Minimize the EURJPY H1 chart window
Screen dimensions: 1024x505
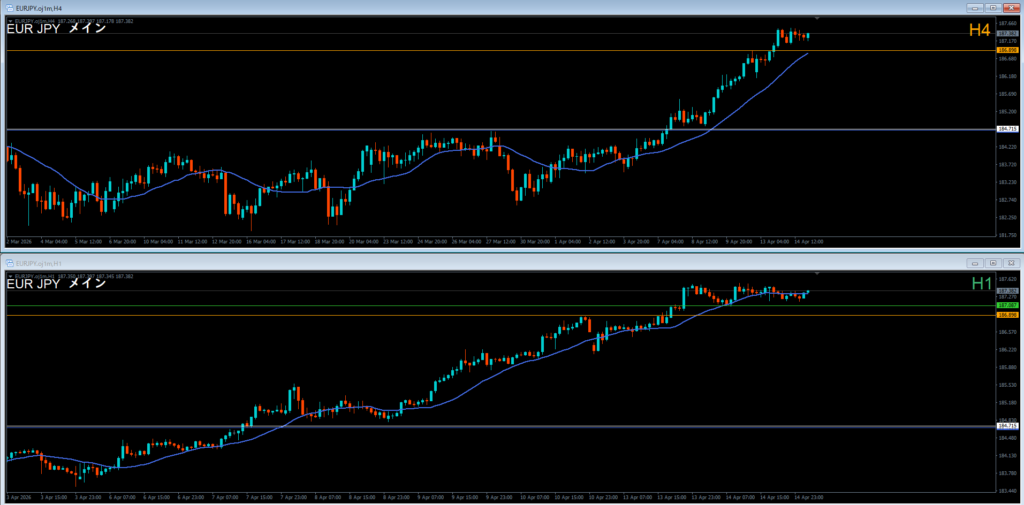pos(973,263)
